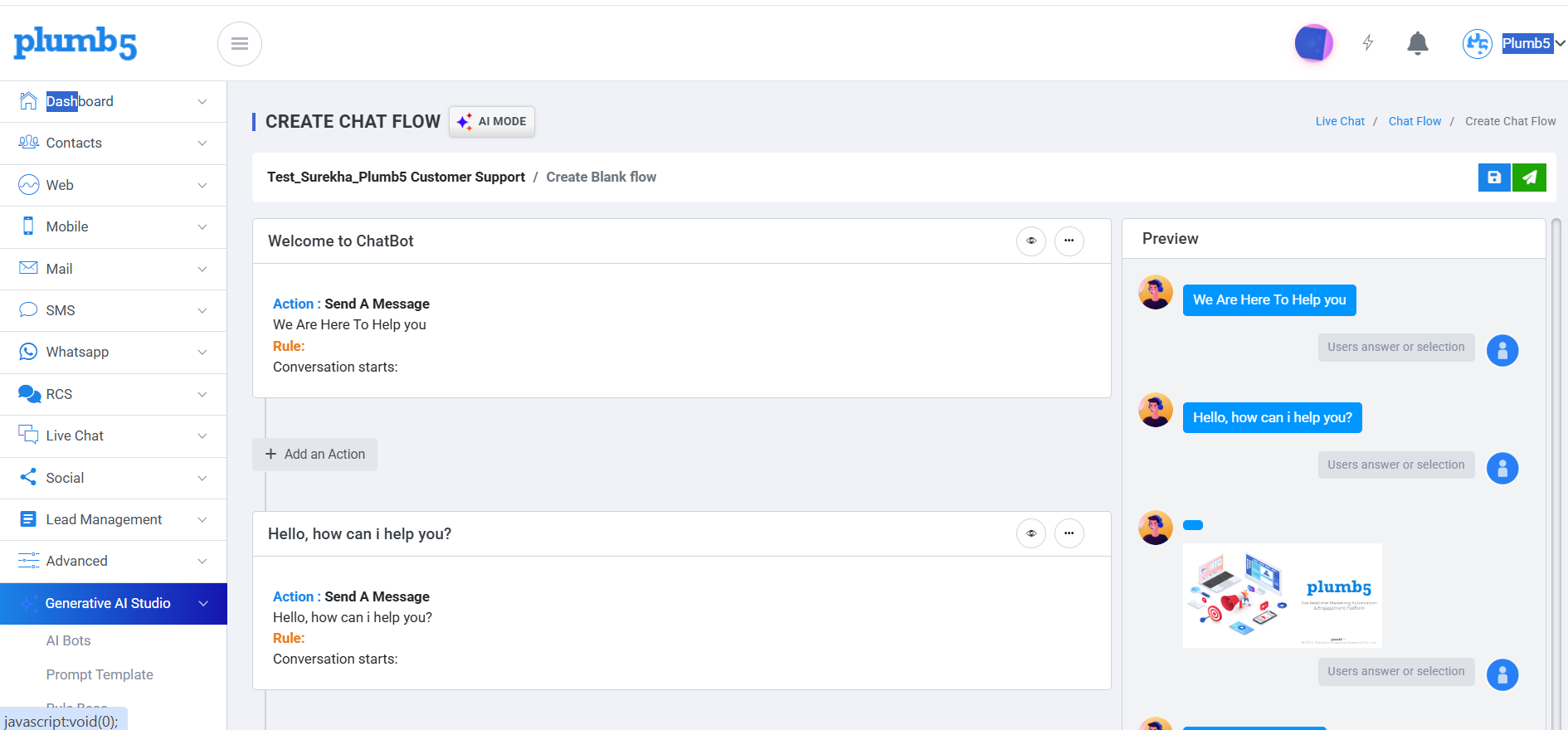Open the hamburger menu toggle
Image resolution: width=1568 pixels, height=730 pixels.
pos(240,44)
